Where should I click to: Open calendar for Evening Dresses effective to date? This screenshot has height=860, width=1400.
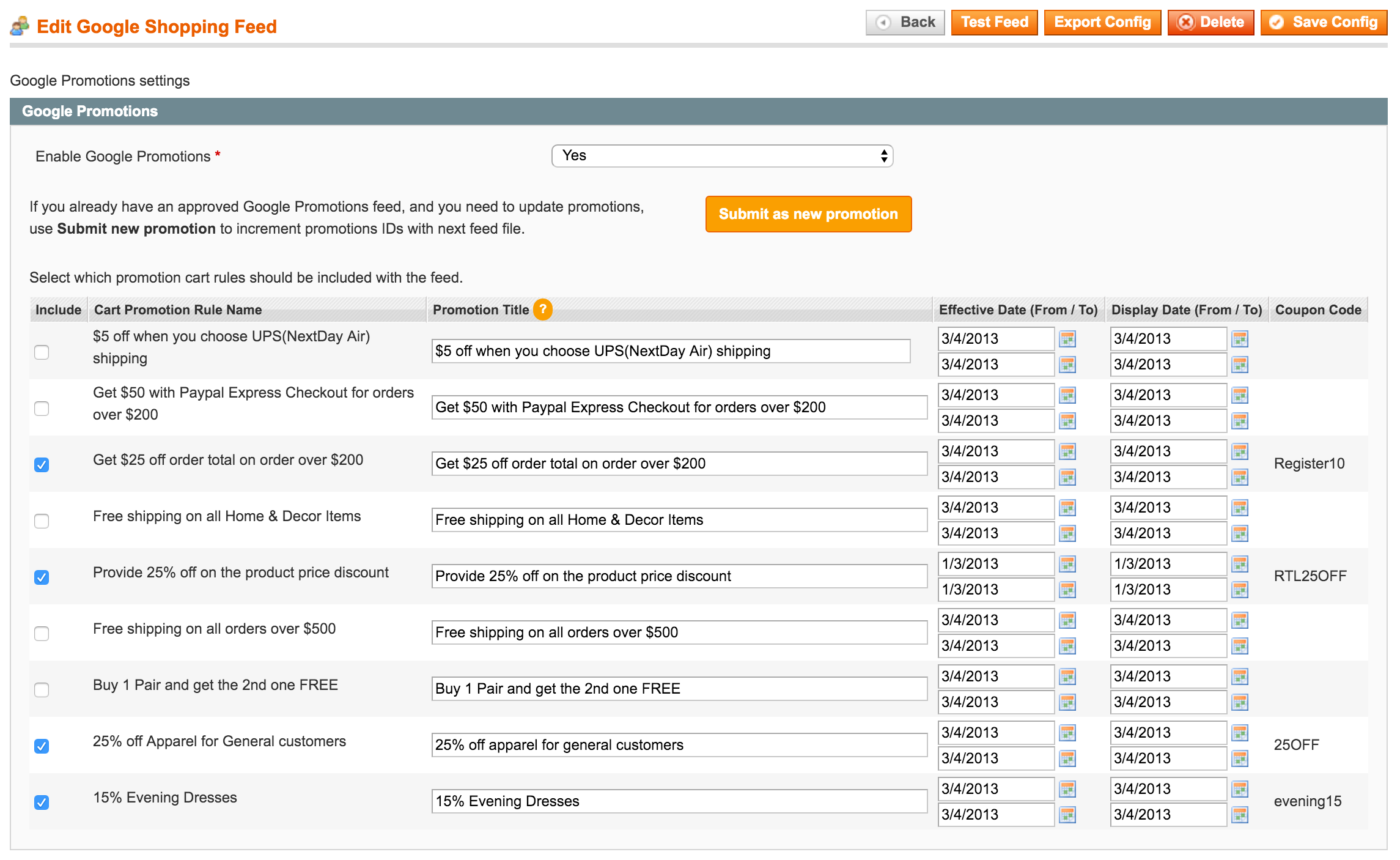1067,815
